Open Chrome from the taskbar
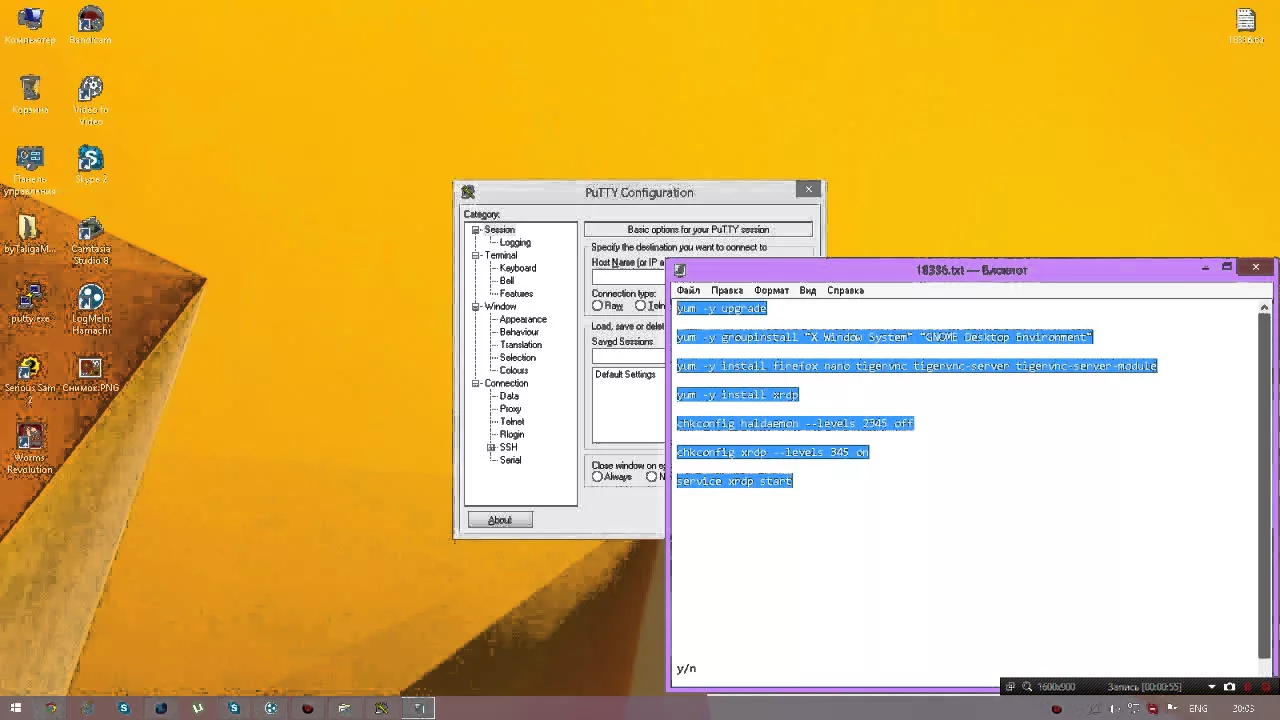 (51, 708)
